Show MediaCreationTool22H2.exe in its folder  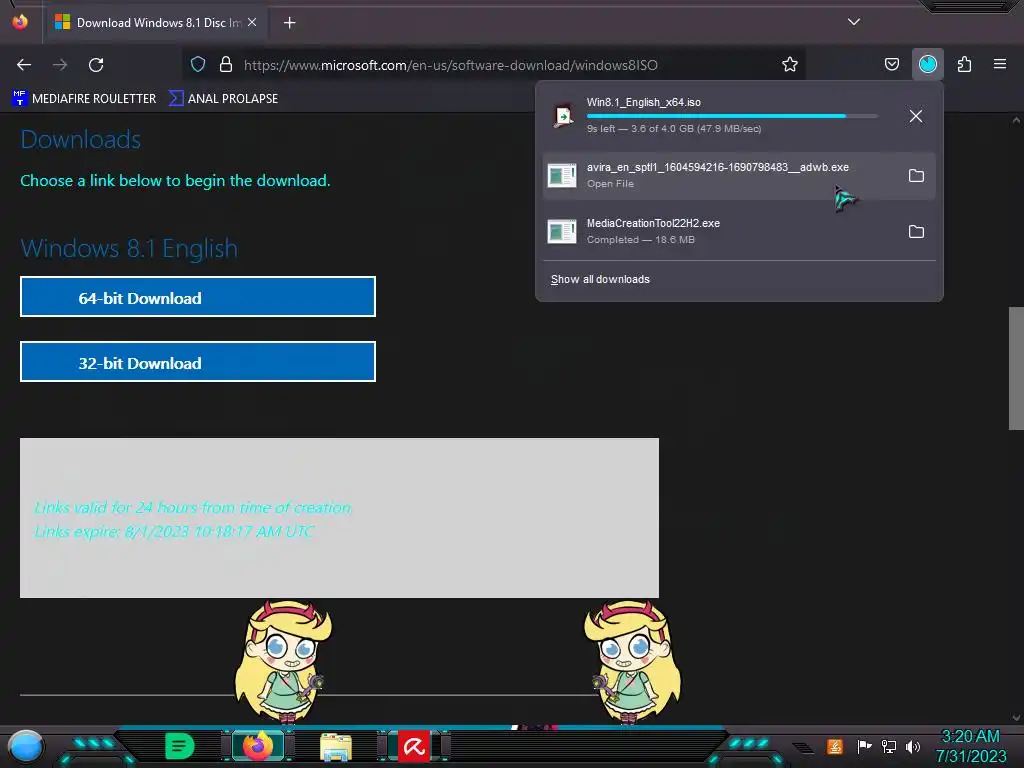916,232
